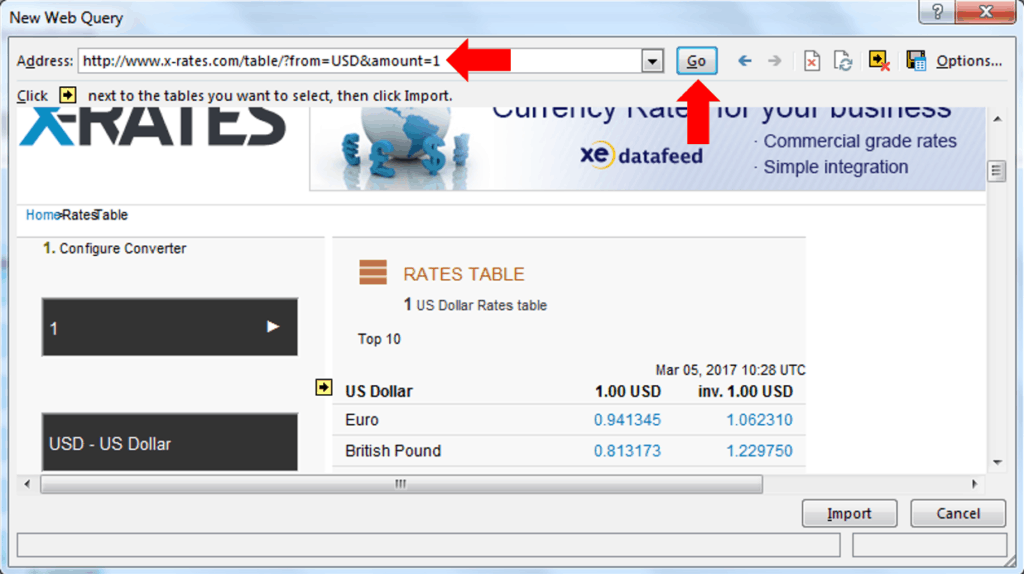Click the xe datafeed banner logo
The image size is (1024, 574).
pos(641,155)
